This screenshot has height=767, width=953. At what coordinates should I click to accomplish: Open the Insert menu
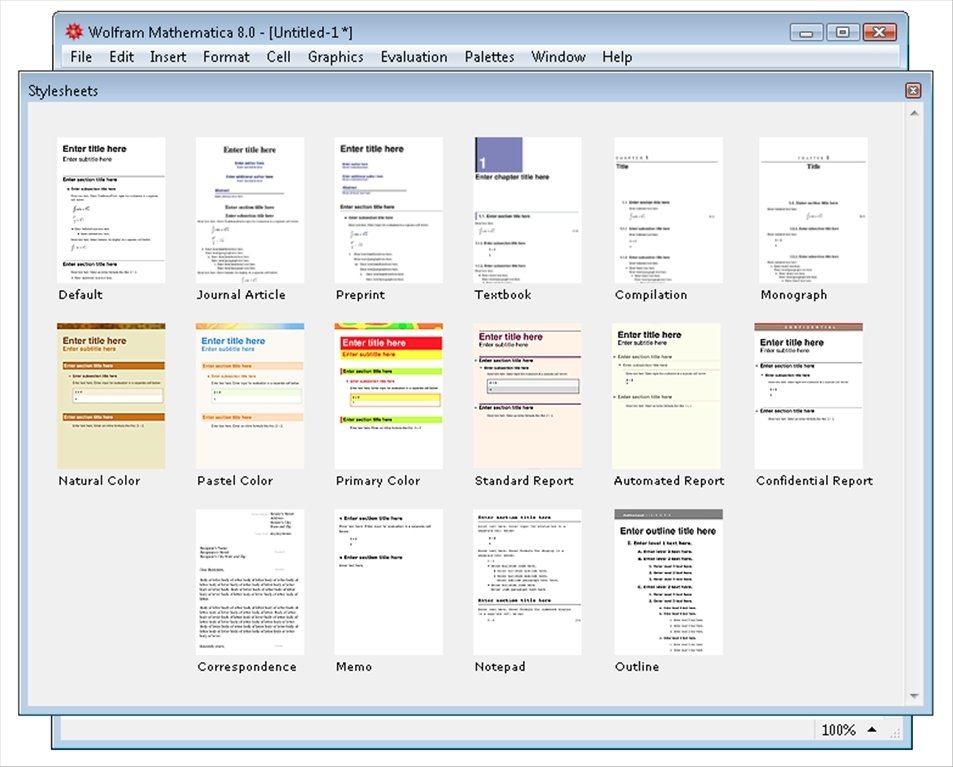coord(168,57)
